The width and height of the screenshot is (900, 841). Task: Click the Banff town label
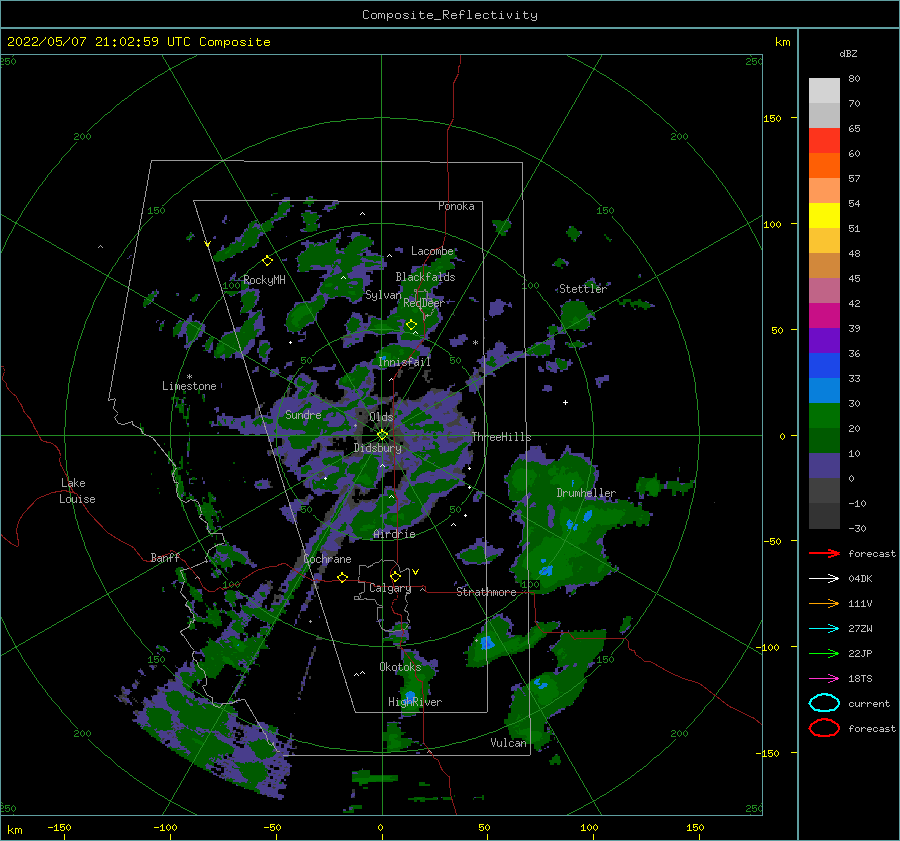pyautogui.click(x=165, y=557)
